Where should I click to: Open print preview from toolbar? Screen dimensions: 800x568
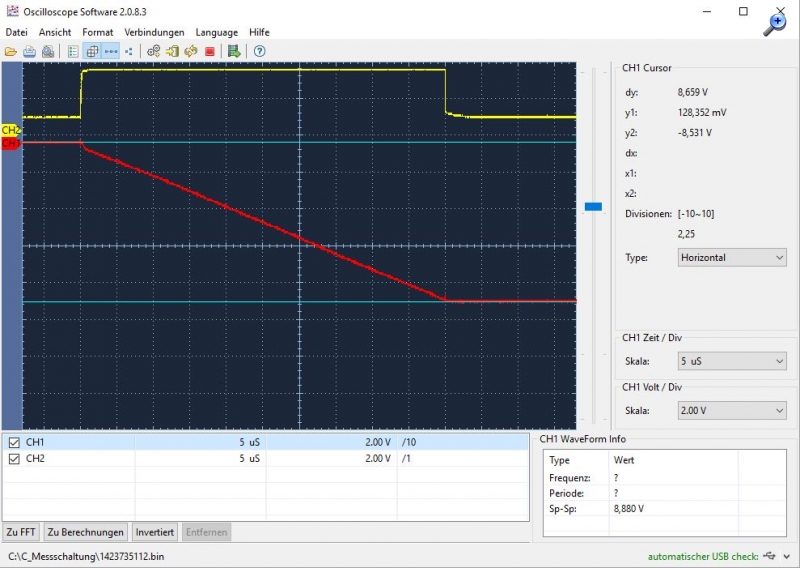[48, 51]
